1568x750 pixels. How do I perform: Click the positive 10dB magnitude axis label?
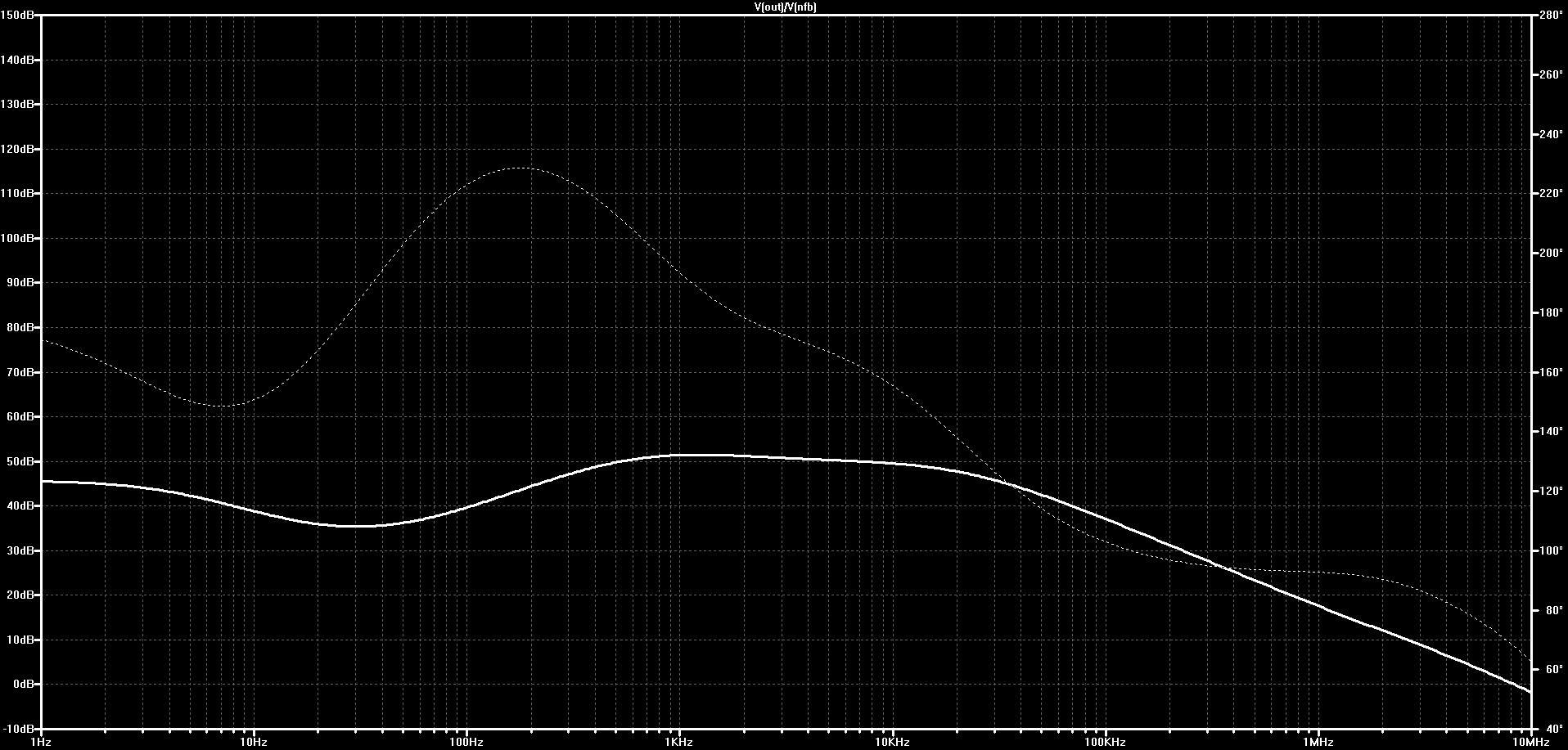click(20, 640)
